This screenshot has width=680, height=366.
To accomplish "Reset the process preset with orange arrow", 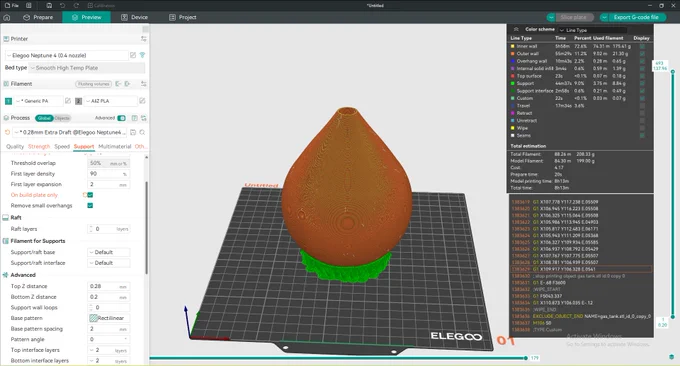I will [x=7, y=132].
